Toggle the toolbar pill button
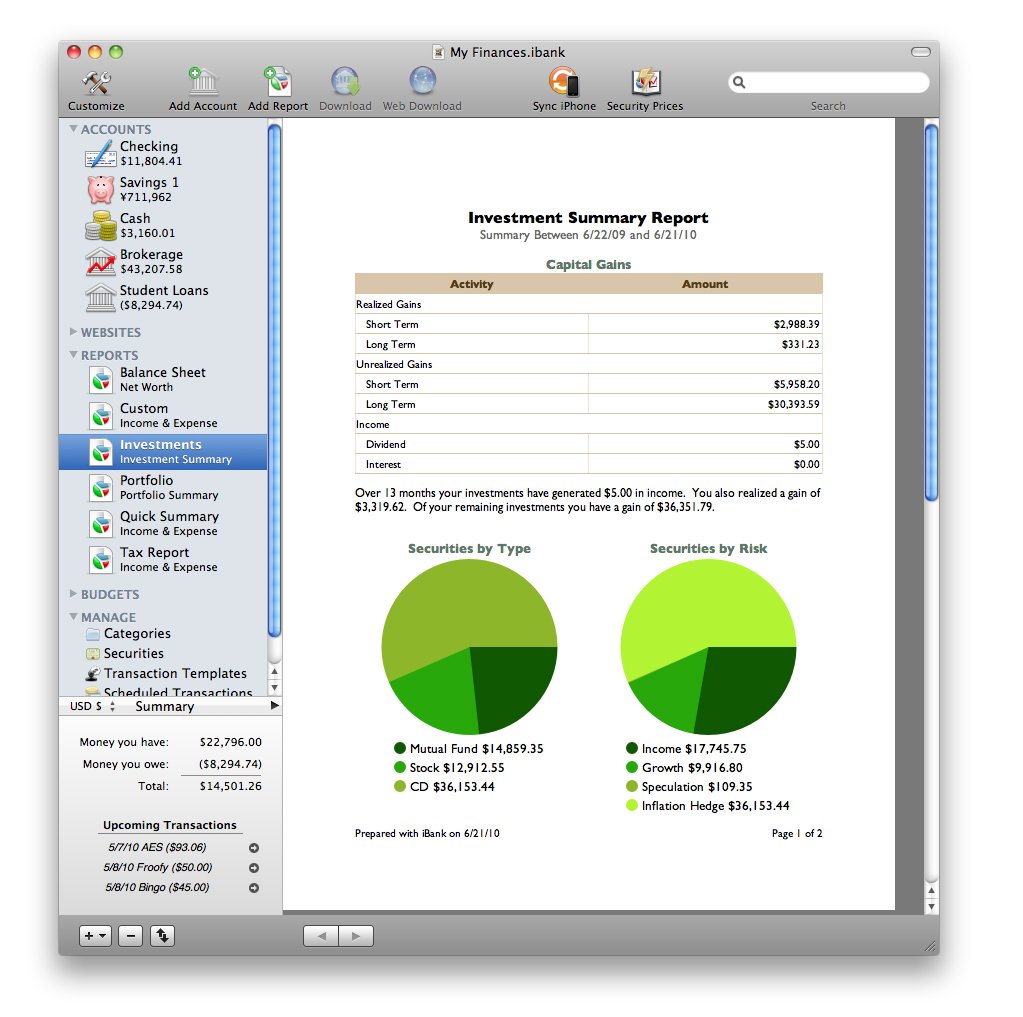This screenshot has width=1023, height=1017. coord(921,52)
